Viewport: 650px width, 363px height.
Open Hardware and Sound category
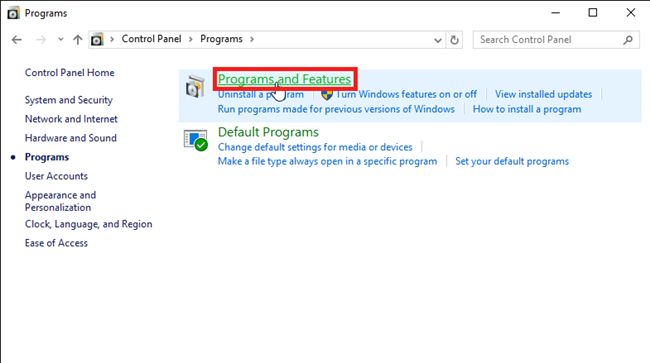[x=71, y=138]
